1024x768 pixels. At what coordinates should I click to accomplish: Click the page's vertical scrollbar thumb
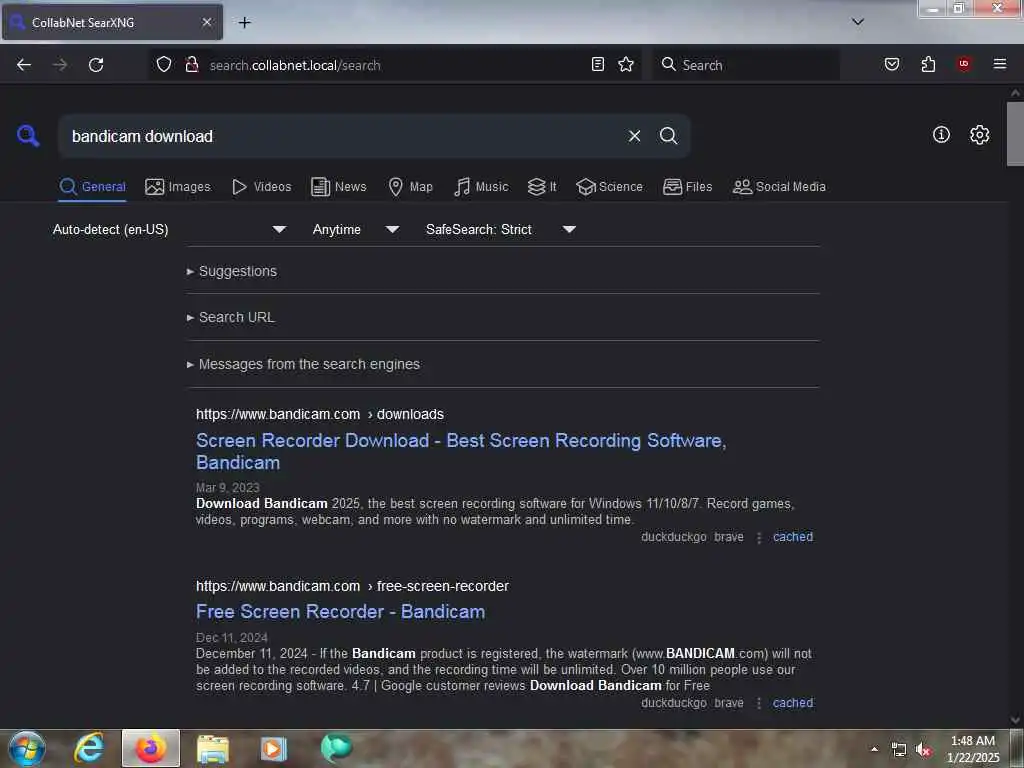1015,133
